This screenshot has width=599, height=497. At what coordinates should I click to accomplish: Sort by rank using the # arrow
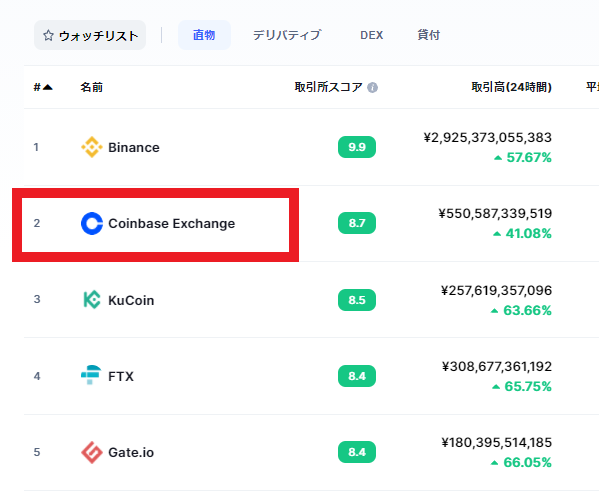43,87
